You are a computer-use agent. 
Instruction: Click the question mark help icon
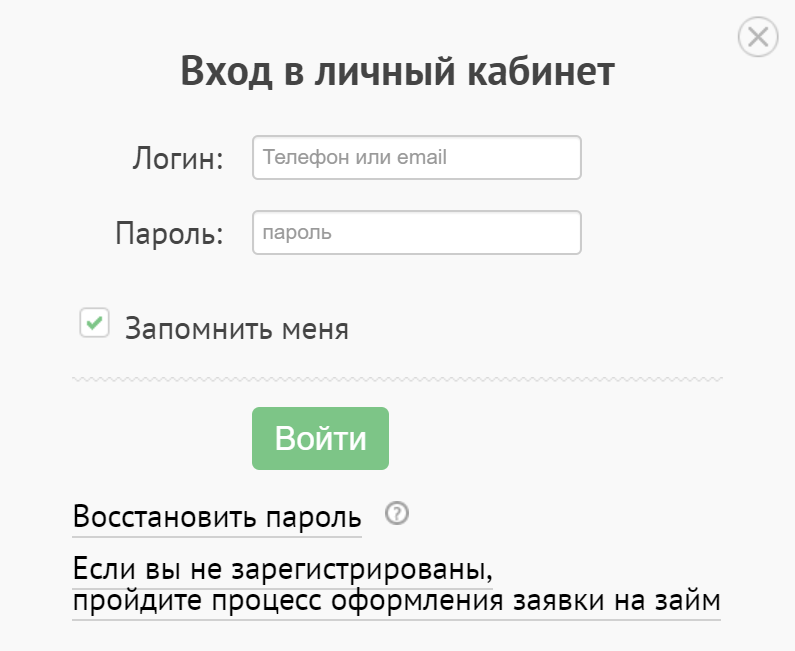(397, 515)
